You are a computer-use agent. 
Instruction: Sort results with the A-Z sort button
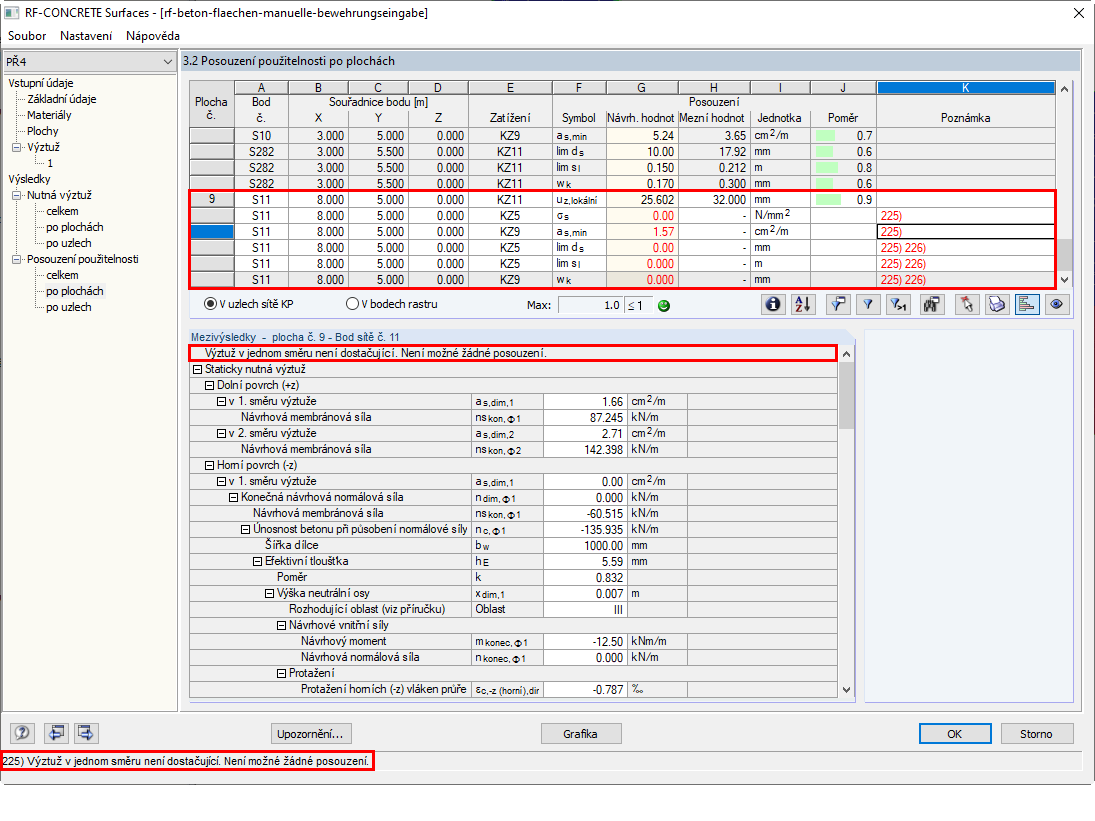click(x=802, y=304)
